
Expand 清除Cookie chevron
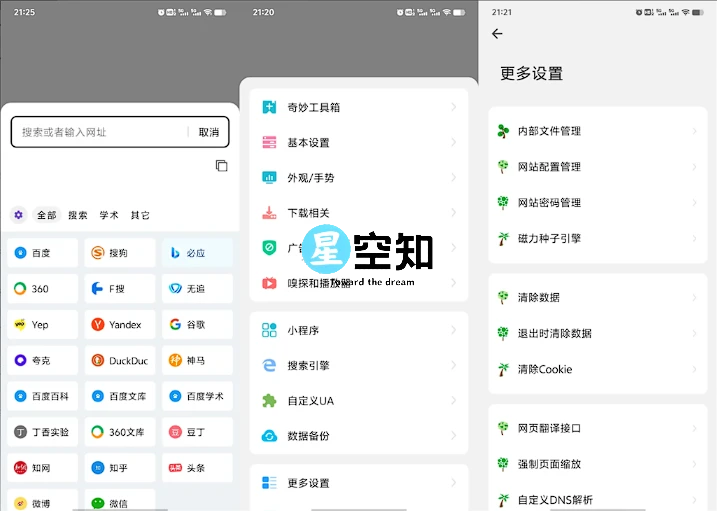[x=694, y=369]
